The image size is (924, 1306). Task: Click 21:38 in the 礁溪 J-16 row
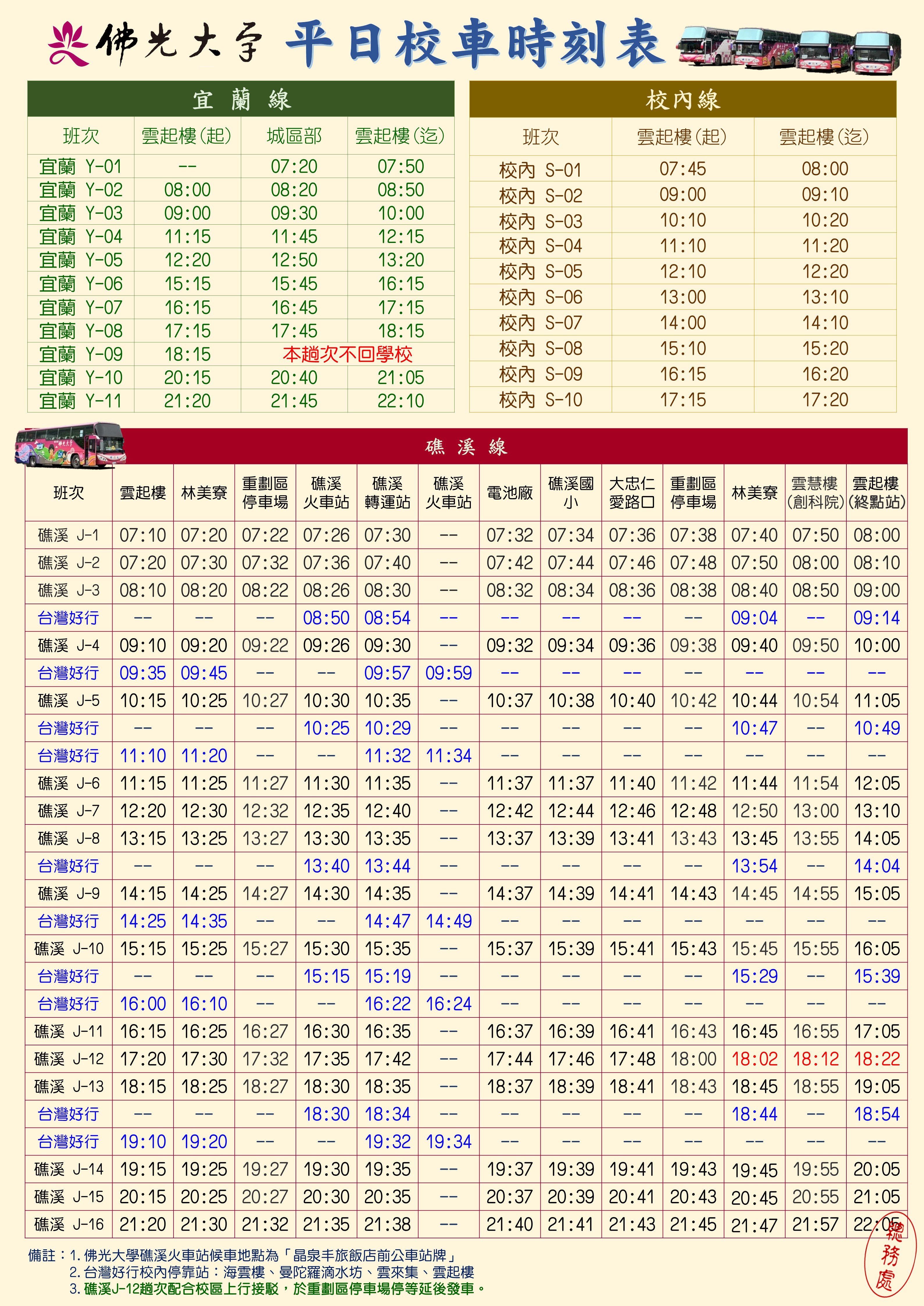point(387,1224)
